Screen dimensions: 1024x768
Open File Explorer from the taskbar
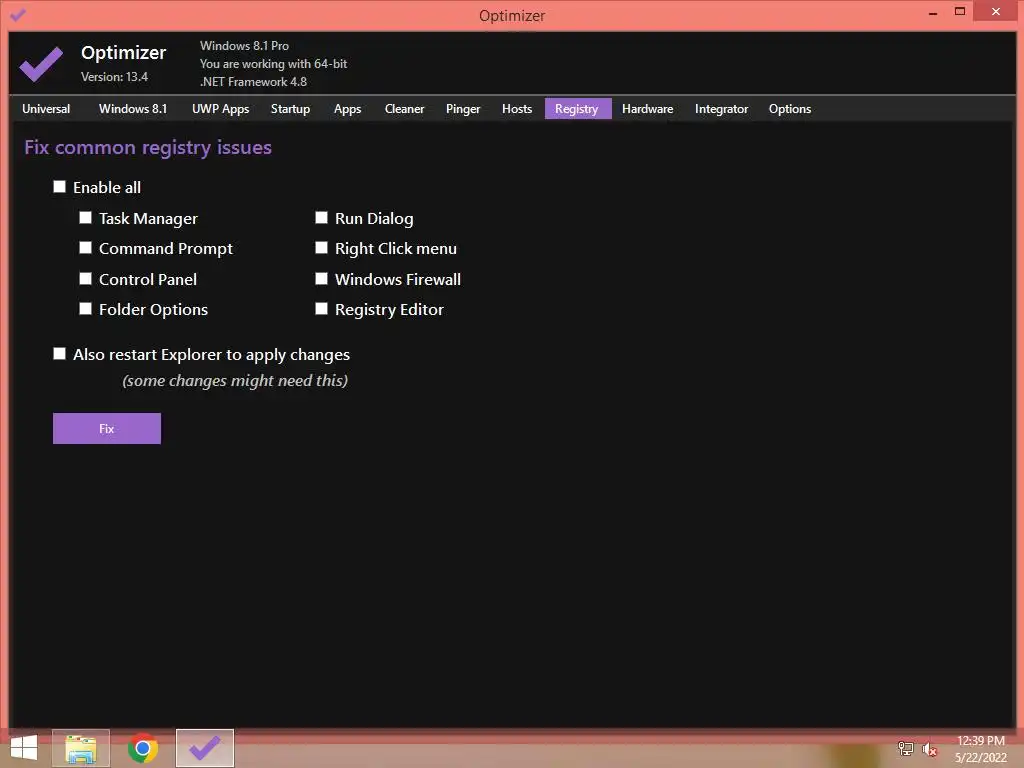coord(81,748)
